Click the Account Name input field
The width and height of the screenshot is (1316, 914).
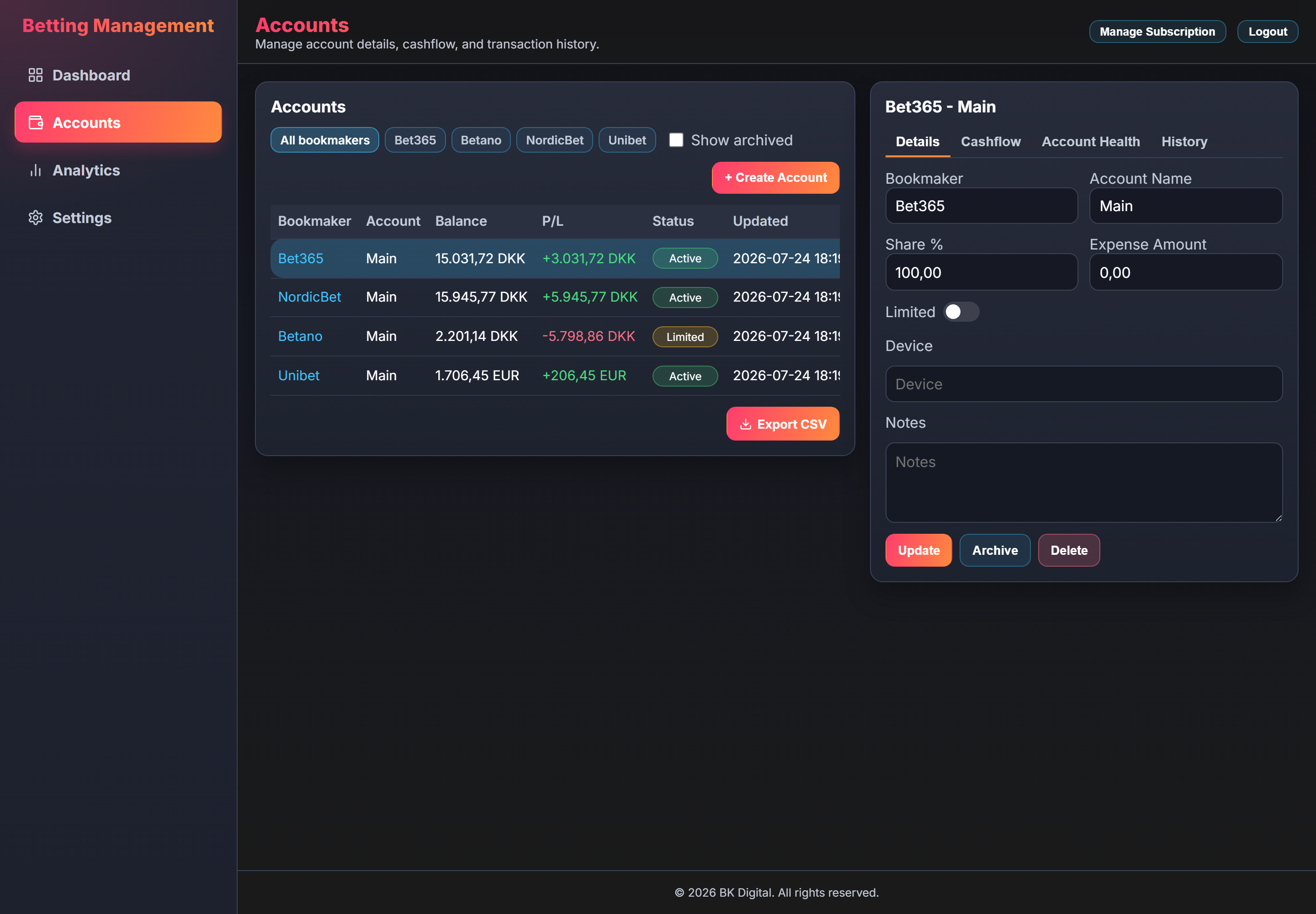click(1185, 206)
